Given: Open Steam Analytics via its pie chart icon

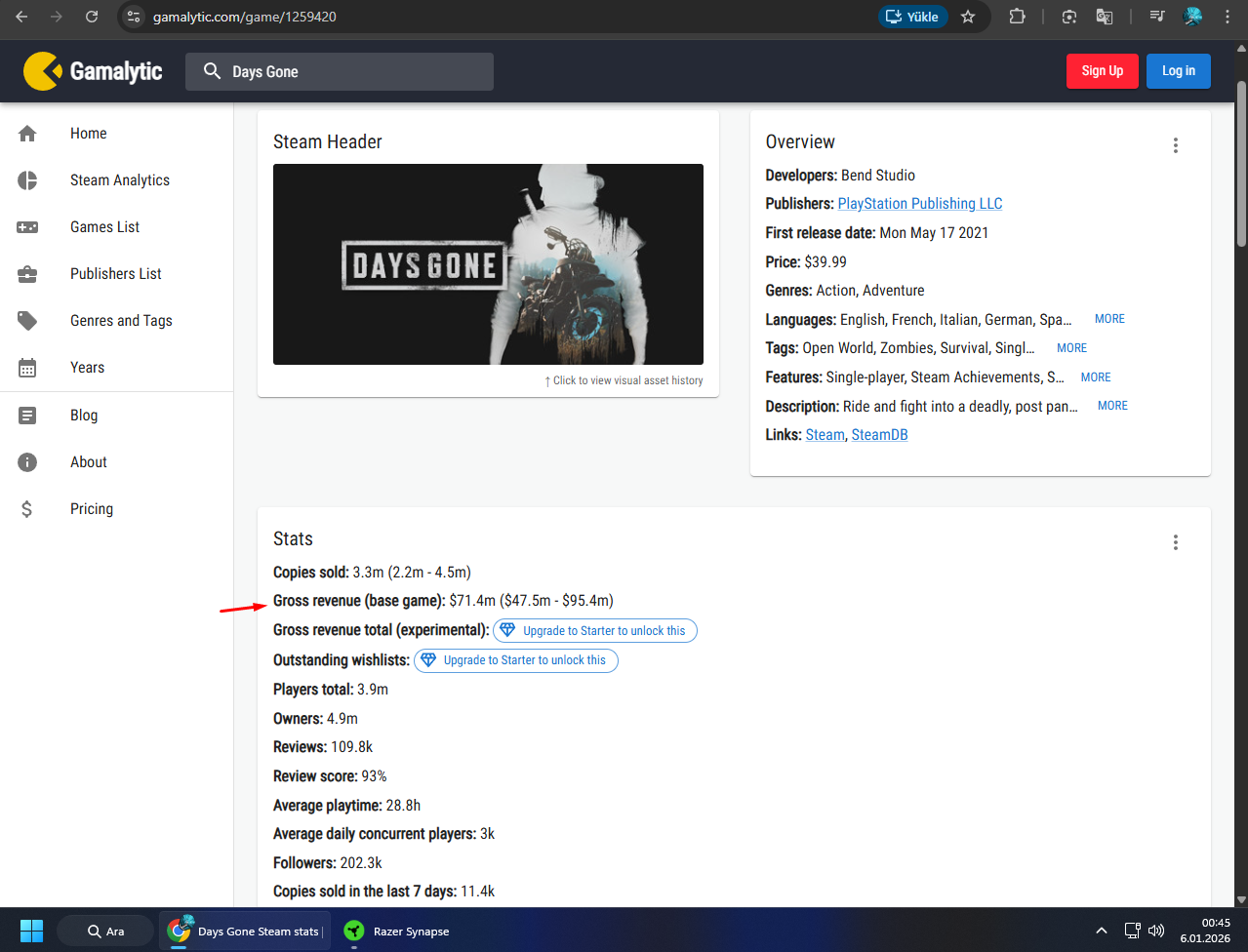Looking at the screenshot, I should click(x=27, y=179).
